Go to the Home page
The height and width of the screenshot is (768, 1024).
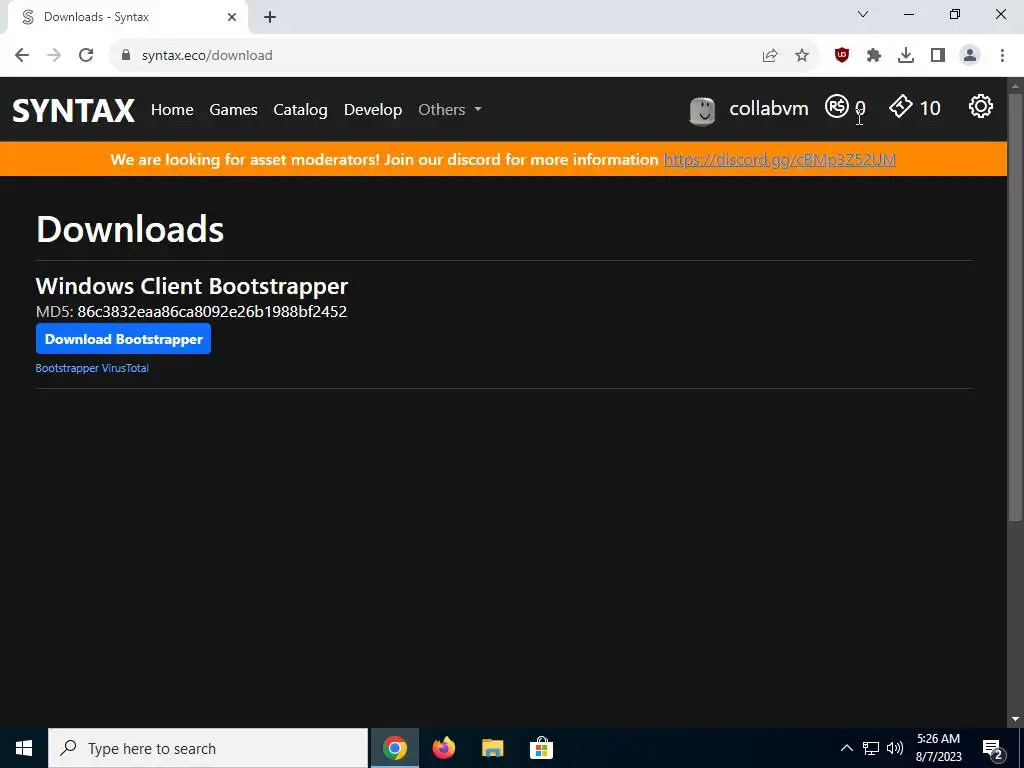tap(172, 110)
